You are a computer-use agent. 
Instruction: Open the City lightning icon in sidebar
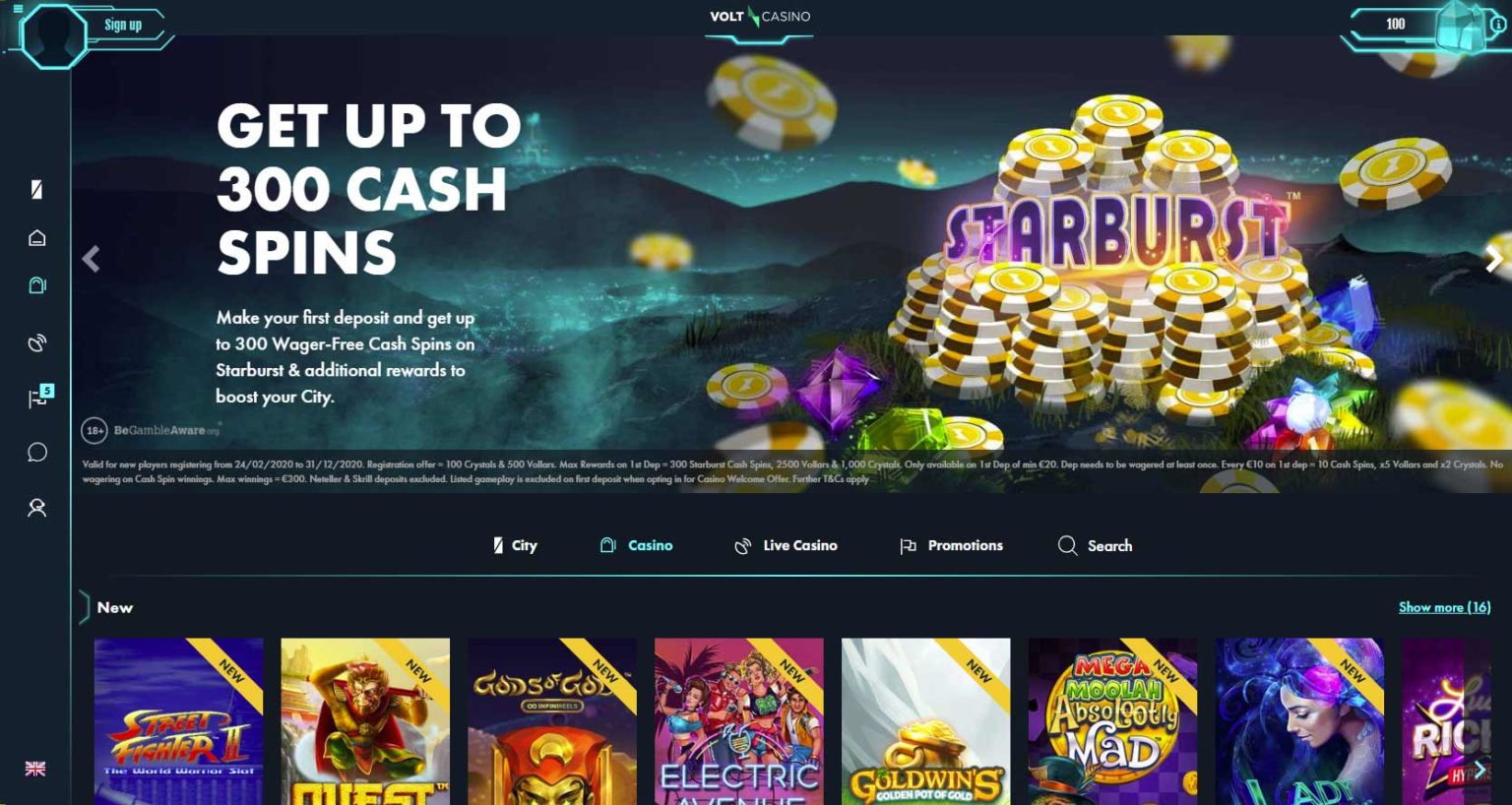pyautogui.click(x=36, y=189)
